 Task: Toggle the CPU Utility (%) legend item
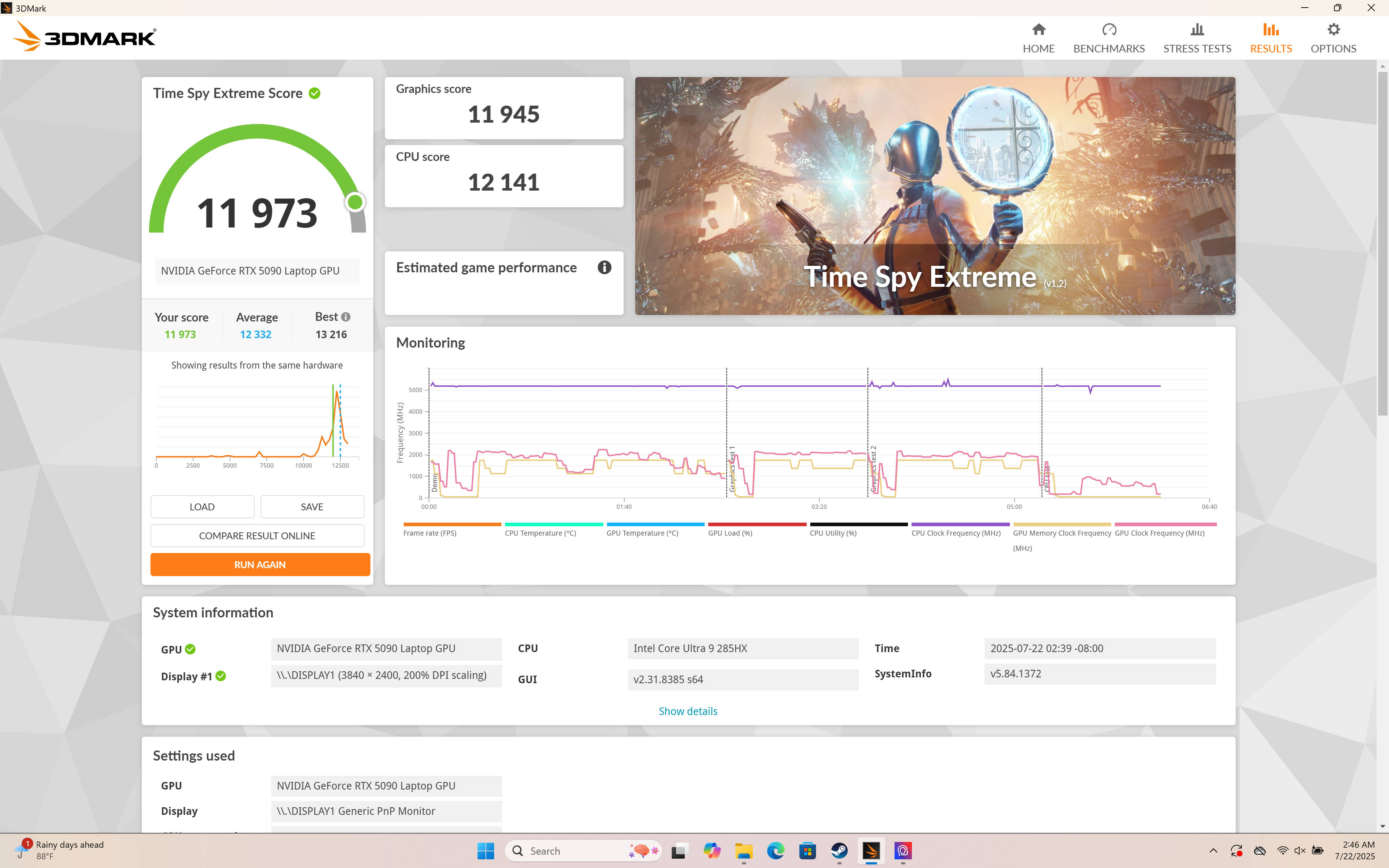coord(859,529)
